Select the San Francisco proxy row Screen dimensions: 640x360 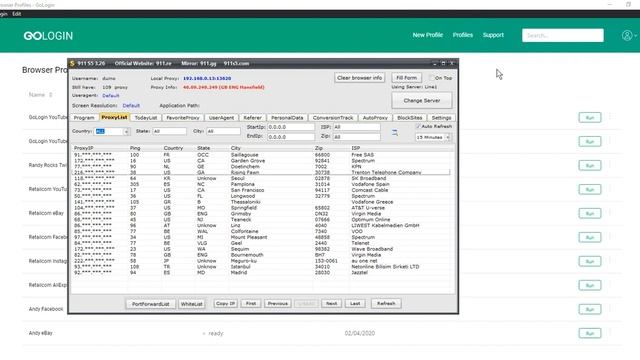coord(261,190)
